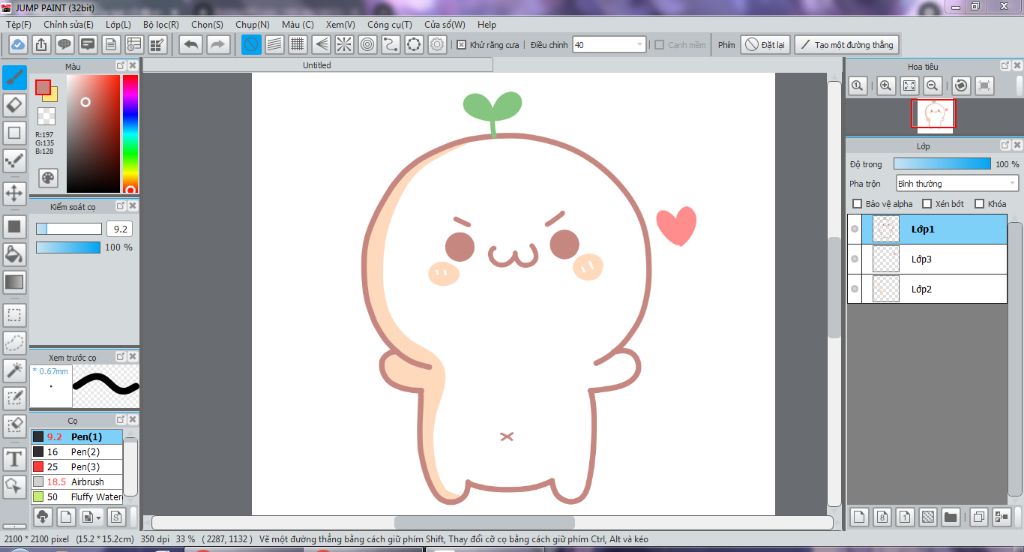Open the brush panel add-brush dropdown arrow

pyautogui.click(x=98, y=517)
